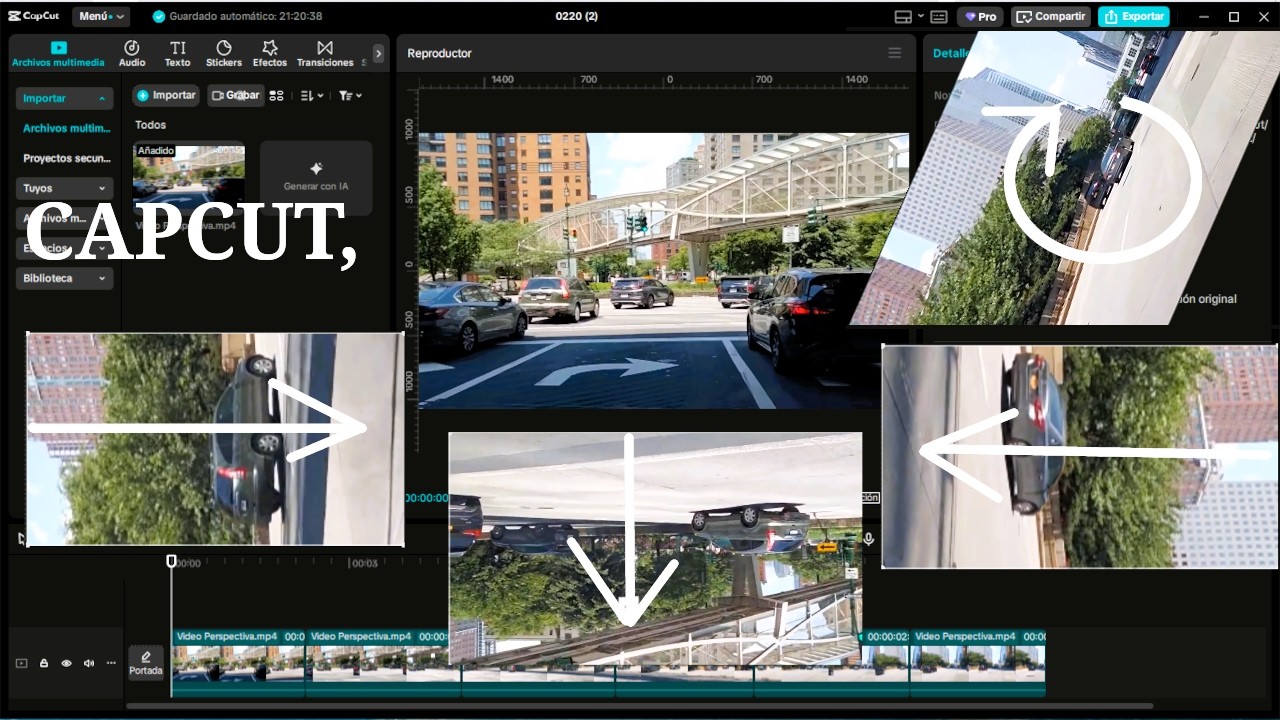Screen dimensions: 1280x720
Task: Expand the Biblioteca section
Action: 64,278
